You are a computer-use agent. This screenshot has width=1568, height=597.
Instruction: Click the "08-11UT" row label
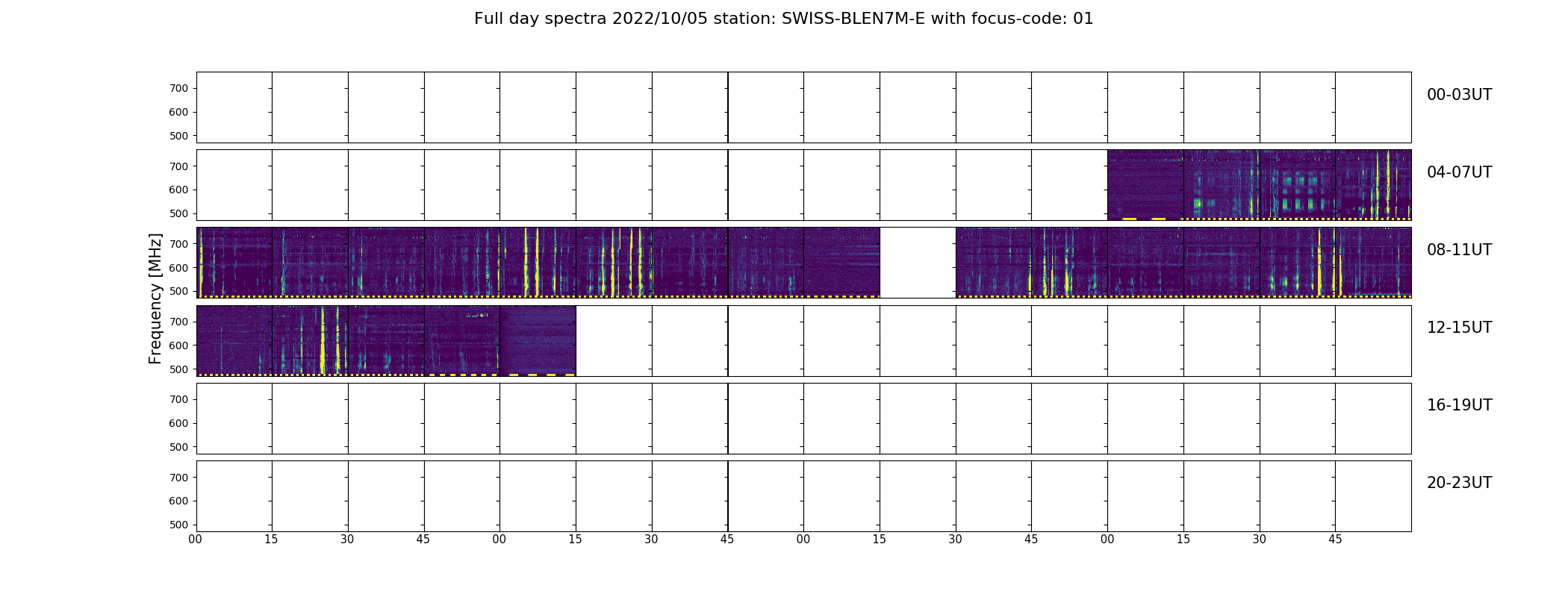(1459, 250)
